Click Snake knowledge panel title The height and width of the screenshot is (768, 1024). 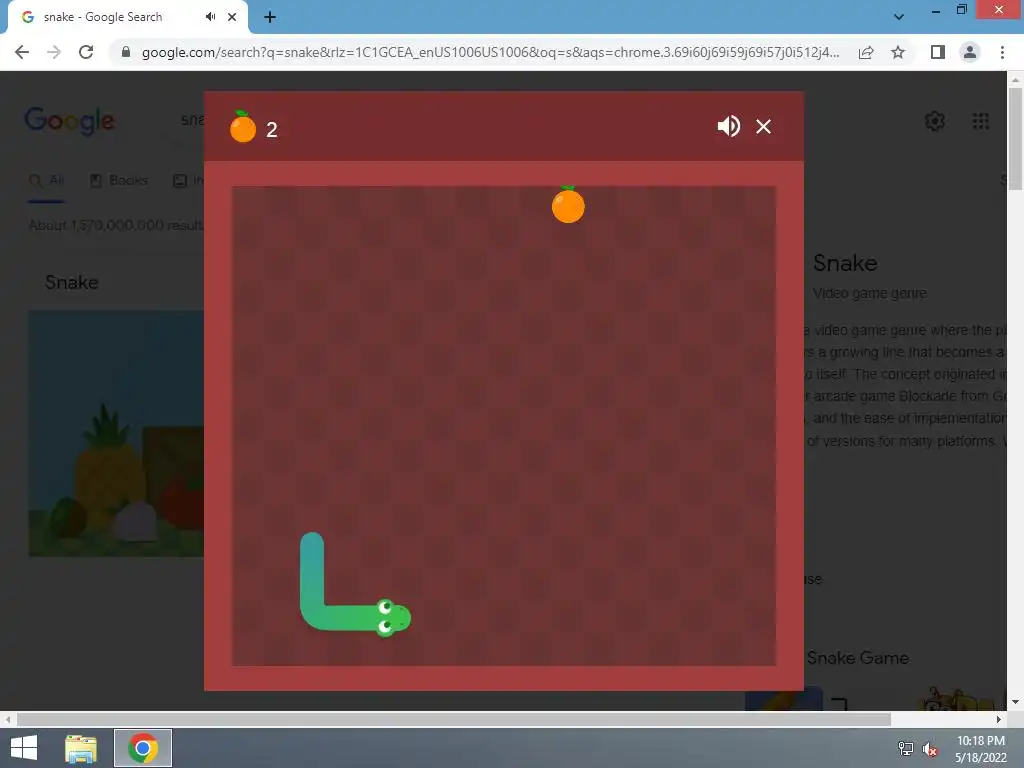pyautogui.click(x=845, y=263)
